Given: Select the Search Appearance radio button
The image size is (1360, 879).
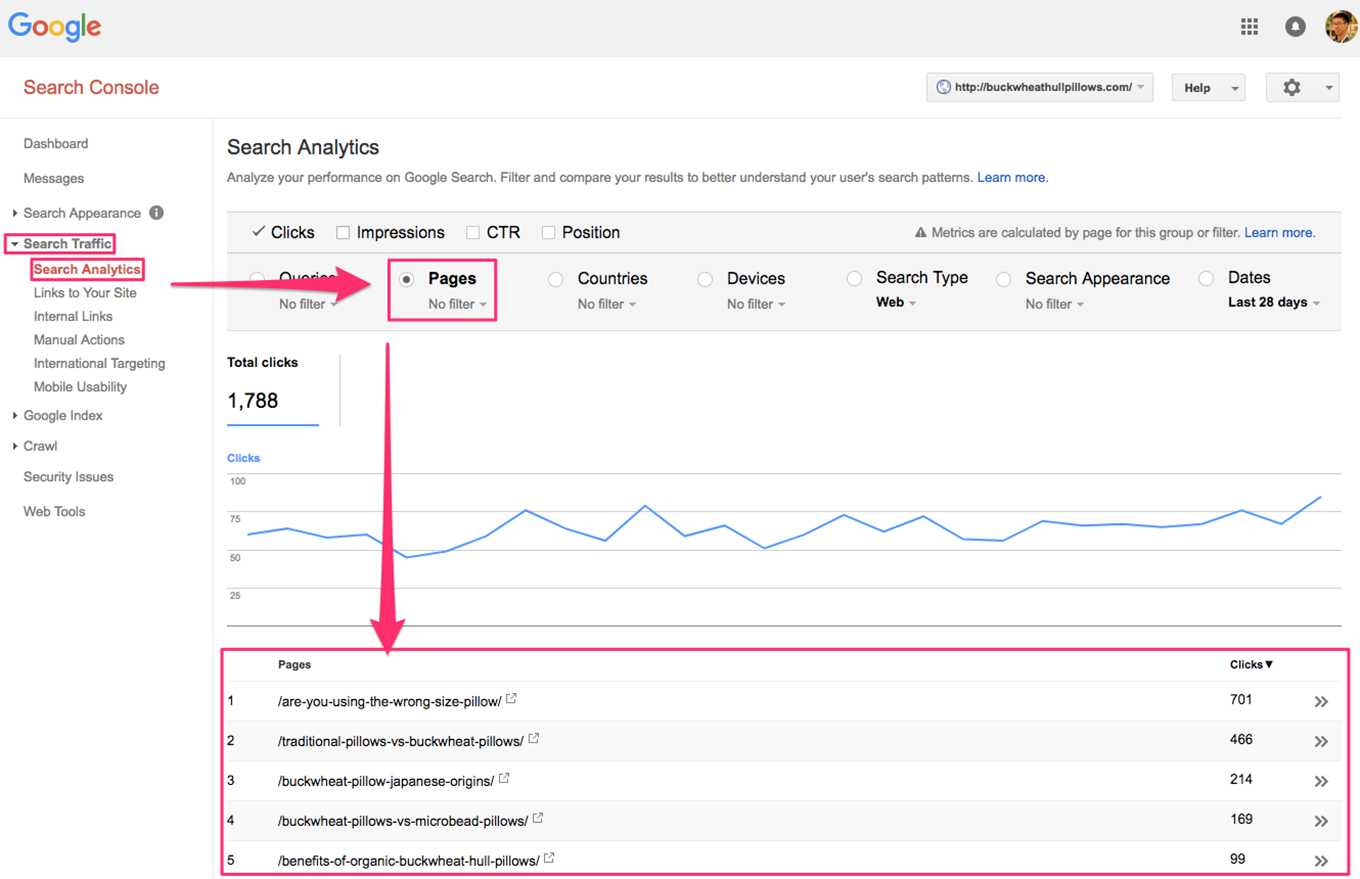Looking at the screenshot, I should click(1004, 280).
